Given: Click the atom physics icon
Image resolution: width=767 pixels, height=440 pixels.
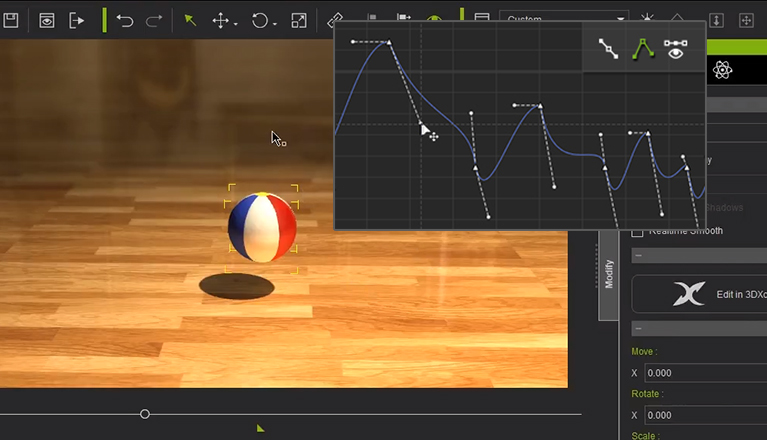Looking at the screenshot, I should coord(722,70).
